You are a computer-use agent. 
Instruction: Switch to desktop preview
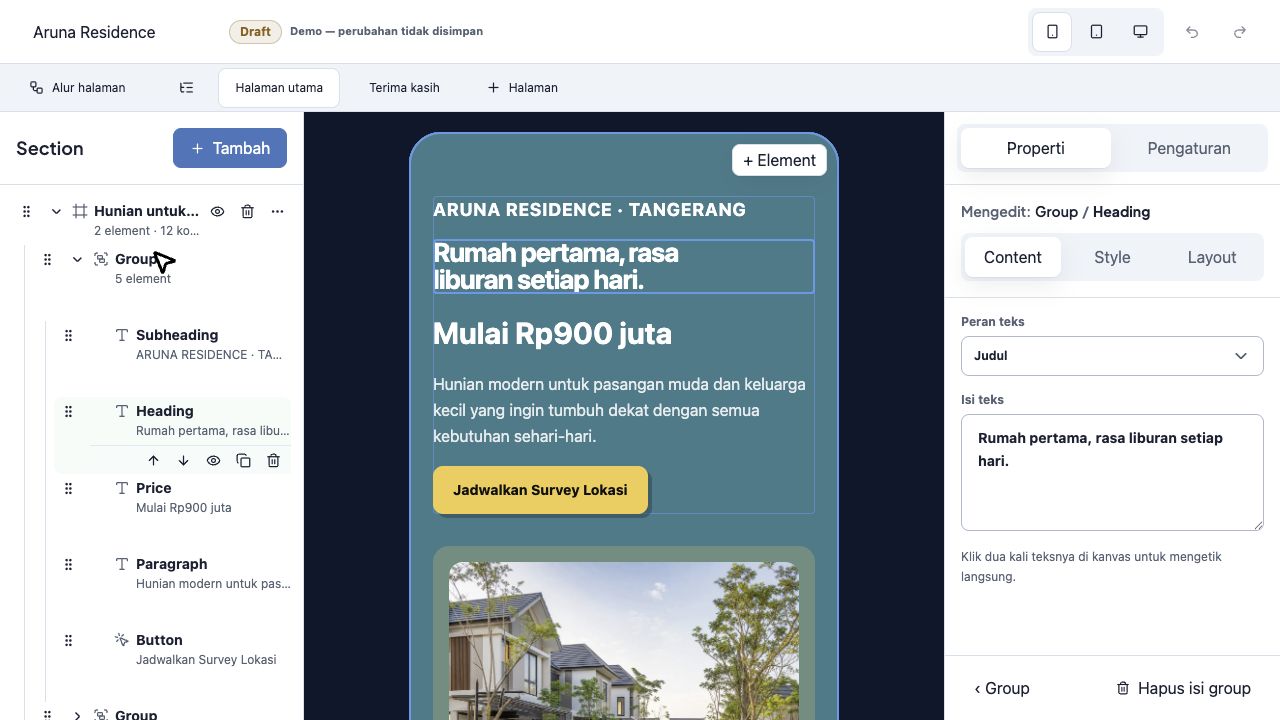pos(1140,32)
